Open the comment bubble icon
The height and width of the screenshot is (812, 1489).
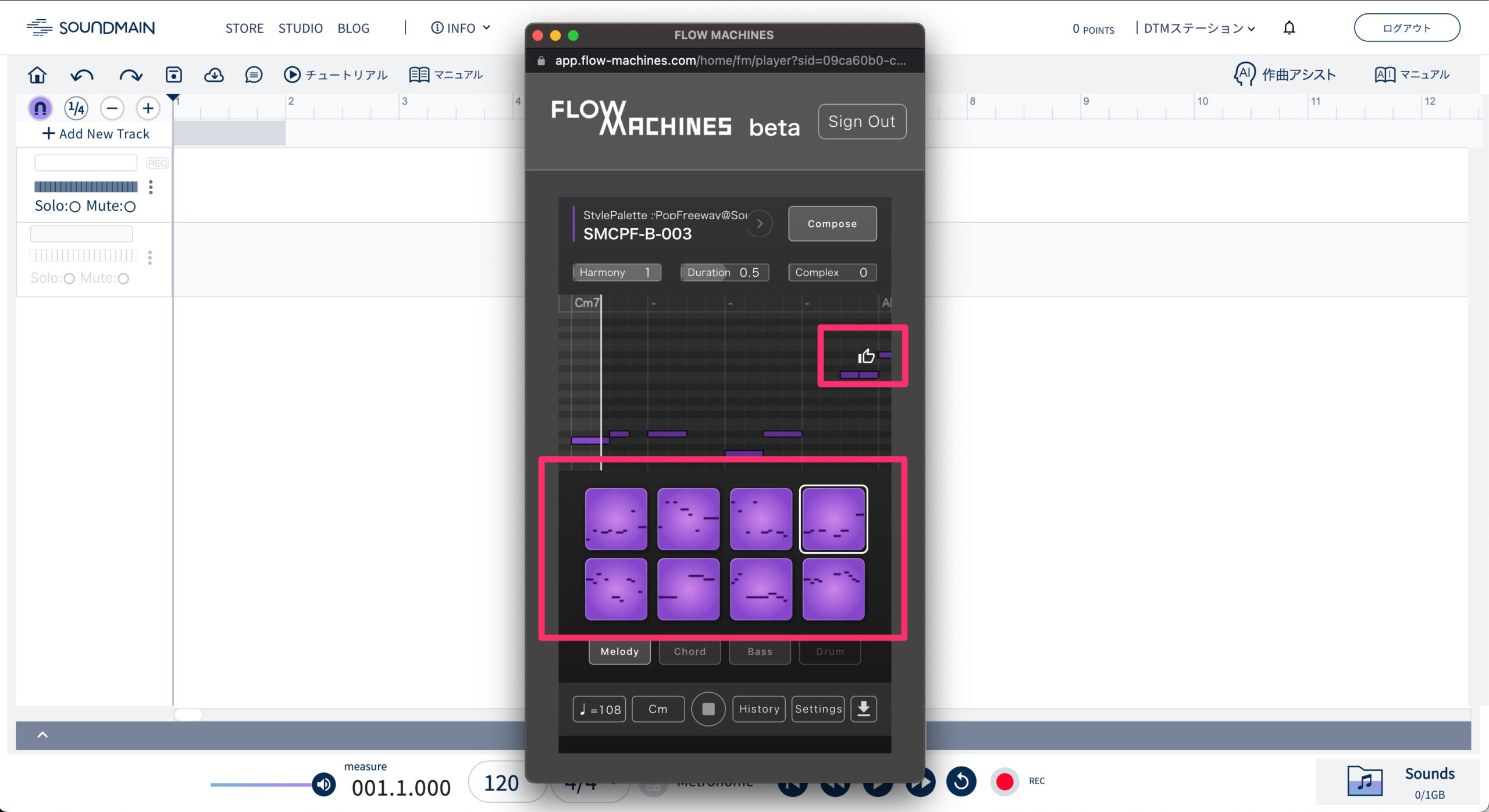click(254, 74)
